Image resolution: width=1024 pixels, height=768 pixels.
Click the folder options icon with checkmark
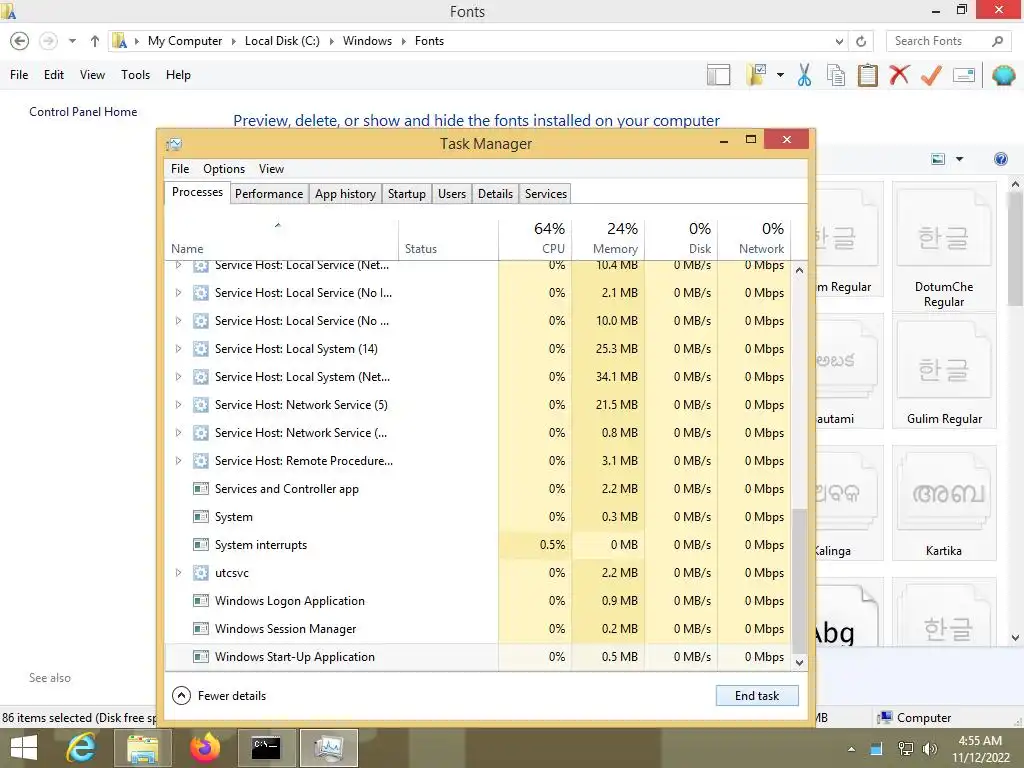[757, 75]
